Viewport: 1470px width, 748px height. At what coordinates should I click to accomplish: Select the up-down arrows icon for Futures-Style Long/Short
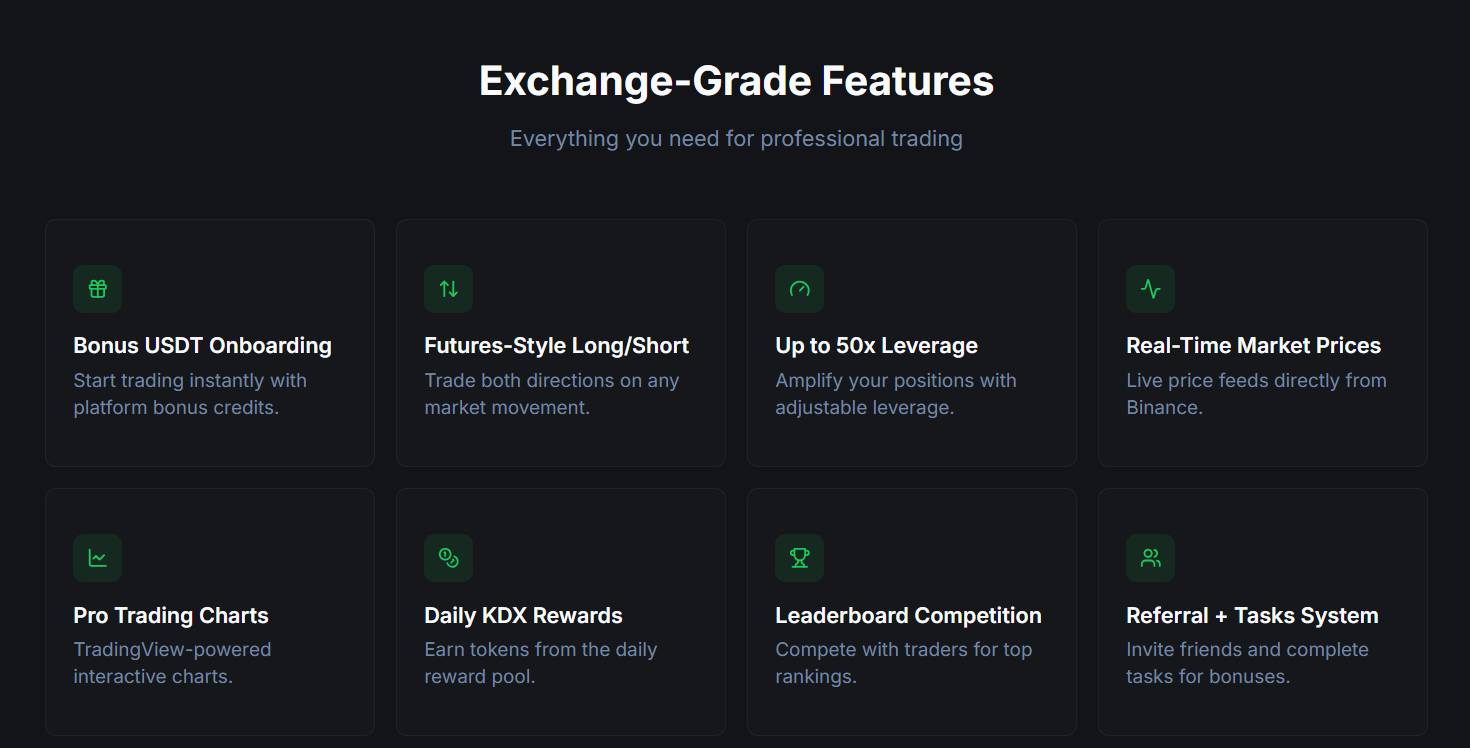pos(448,288)
